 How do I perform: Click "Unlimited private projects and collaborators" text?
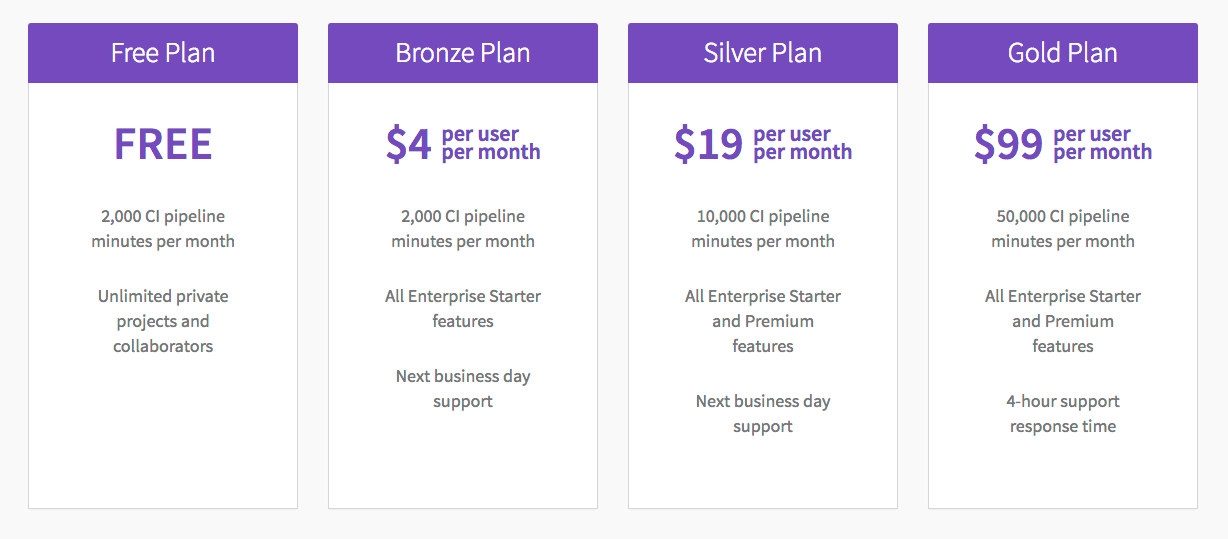(x=163, y=321)
